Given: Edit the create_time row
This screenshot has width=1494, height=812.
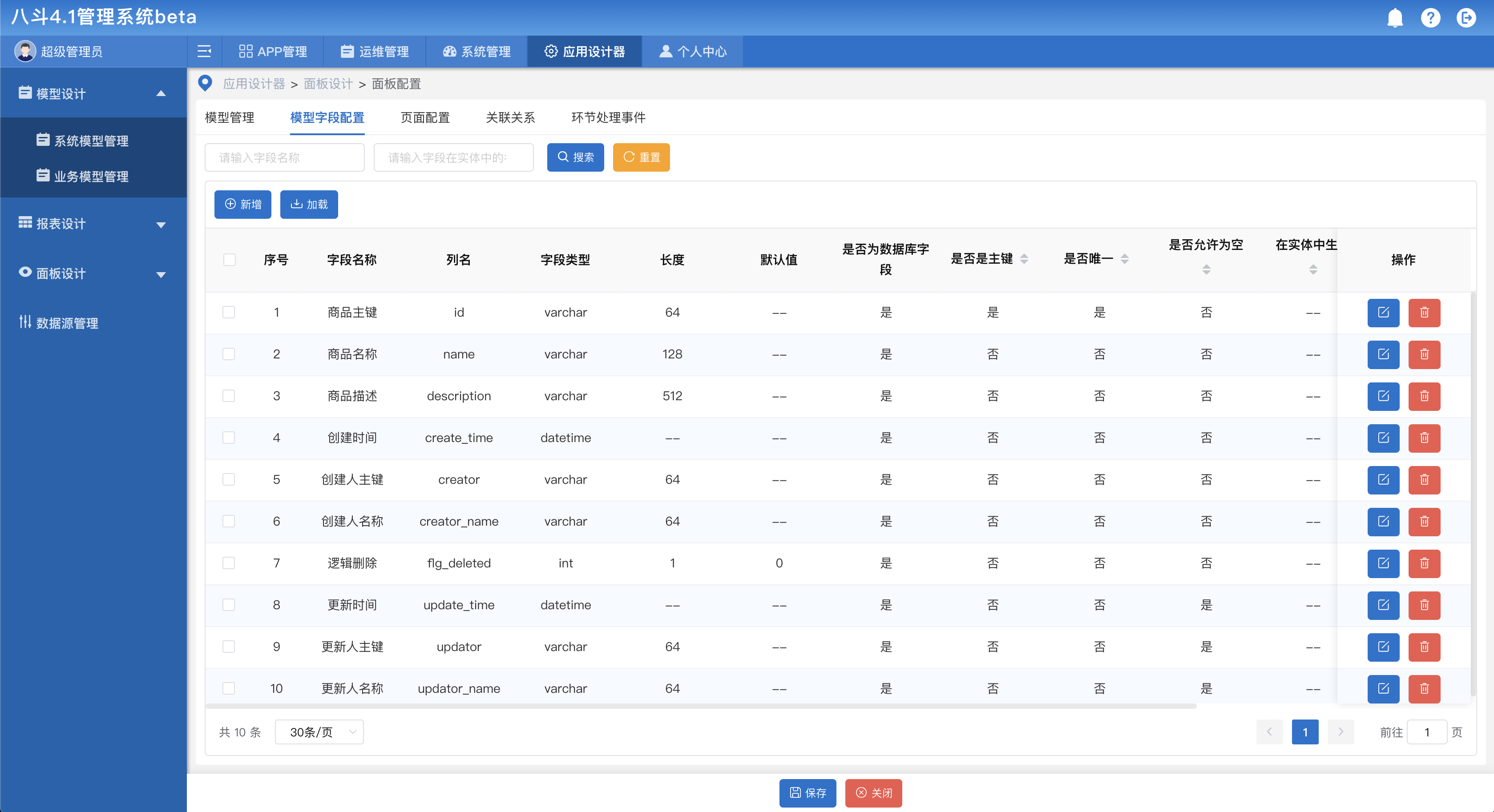Looking at the screenshot, I should (x=1383, y=438).
